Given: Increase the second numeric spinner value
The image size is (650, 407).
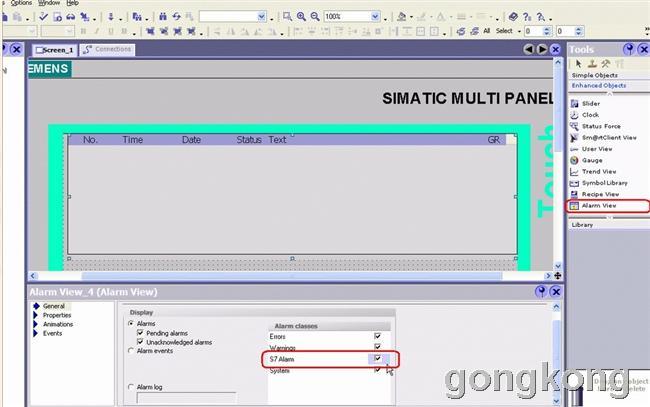Looking at the screenshot, I should tap(579, 29).
